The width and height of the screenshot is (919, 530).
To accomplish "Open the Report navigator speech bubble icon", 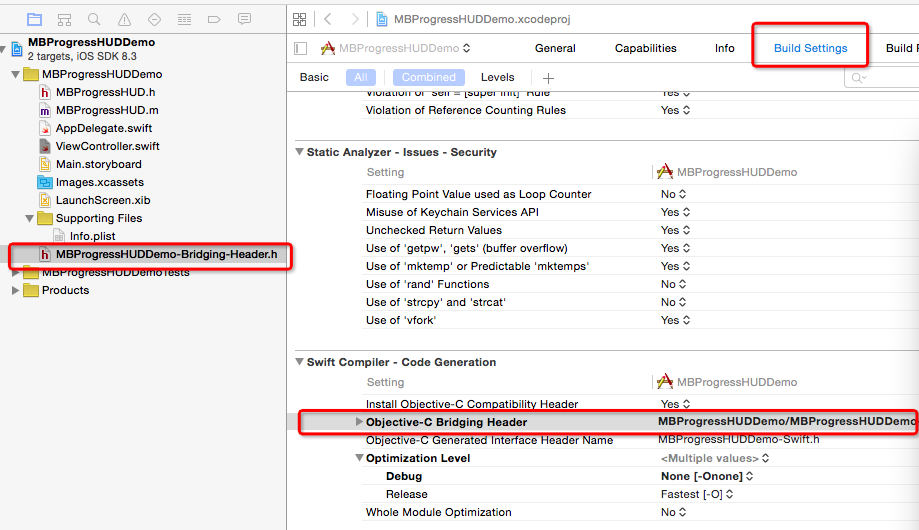I will [x=244, y=19].
